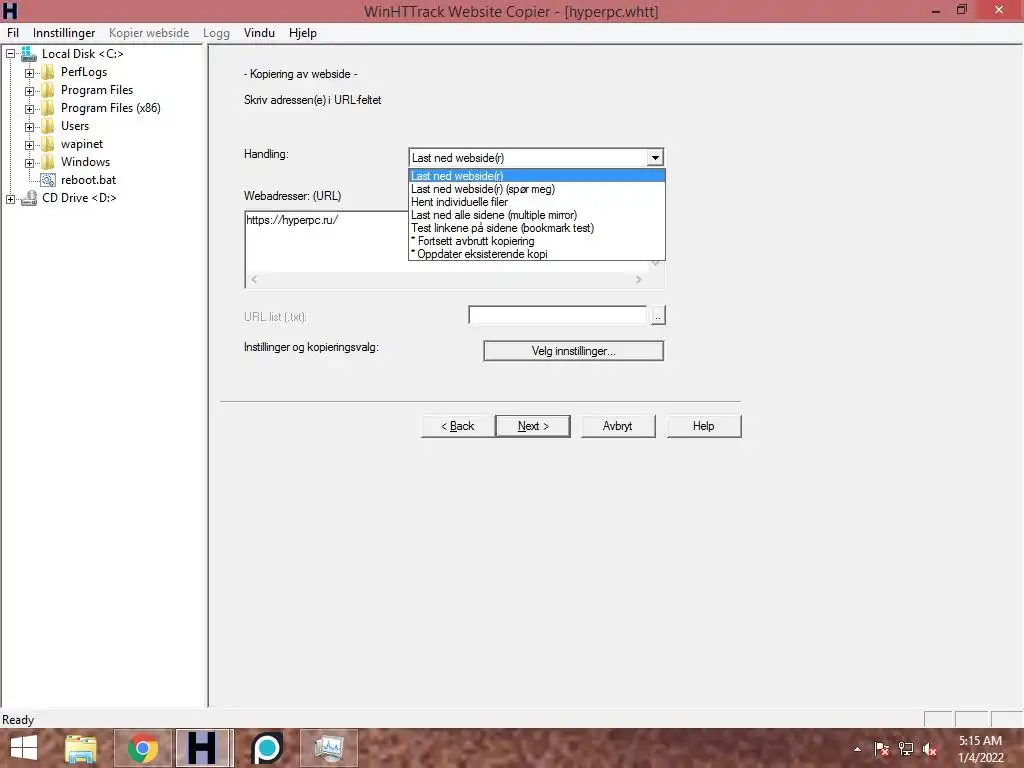Screen dimensions: 1024x768
Task: Expand the Users folder node
Action: 29,127
